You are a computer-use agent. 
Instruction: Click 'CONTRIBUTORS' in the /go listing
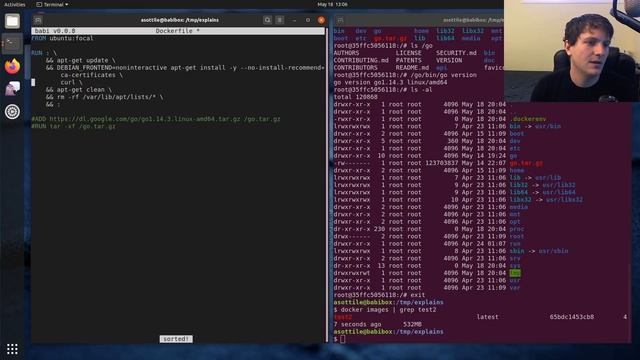pos(356,68)
